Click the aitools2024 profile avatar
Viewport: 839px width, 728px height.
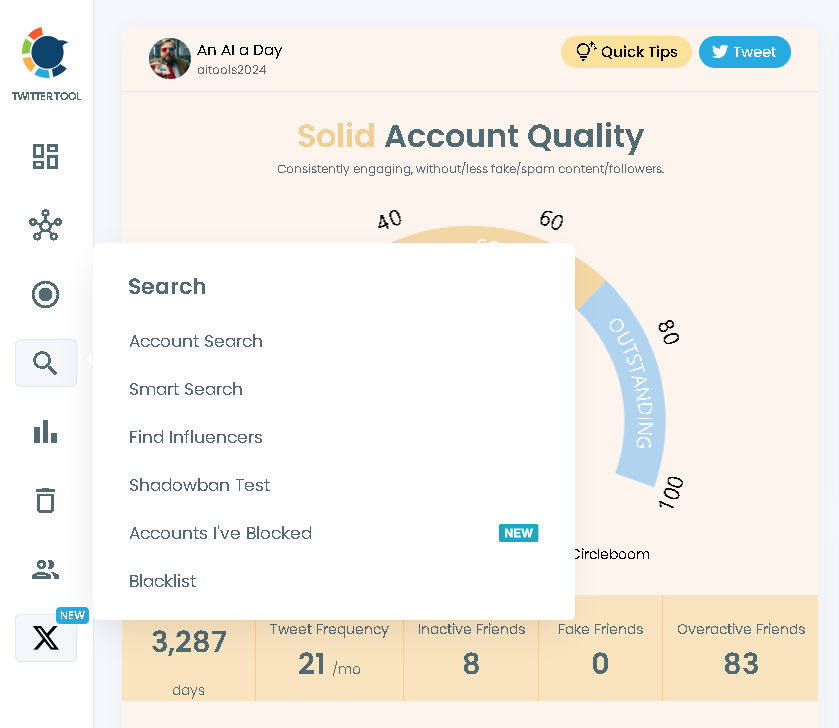pyautogui.click(x=170, y=58)
